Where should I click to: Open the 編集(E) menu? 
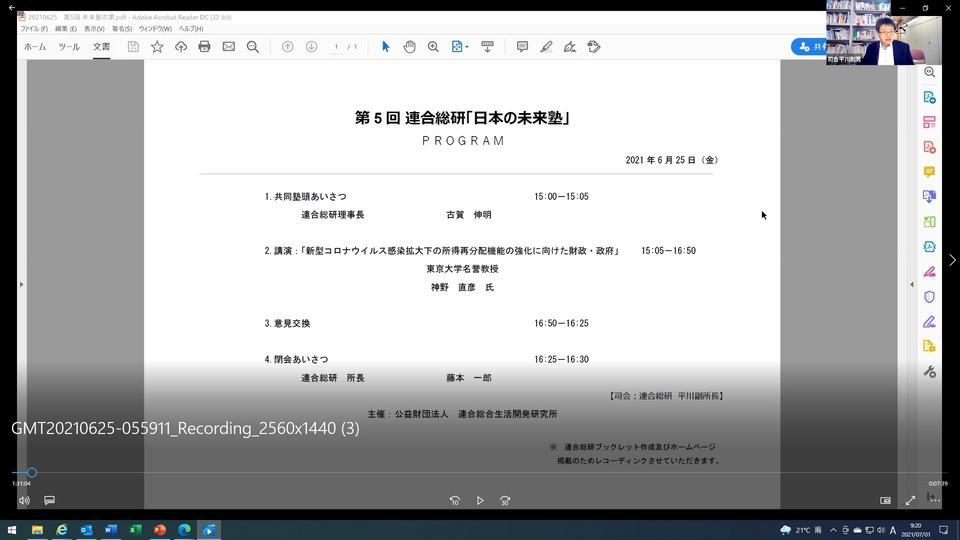coord(66,29)
